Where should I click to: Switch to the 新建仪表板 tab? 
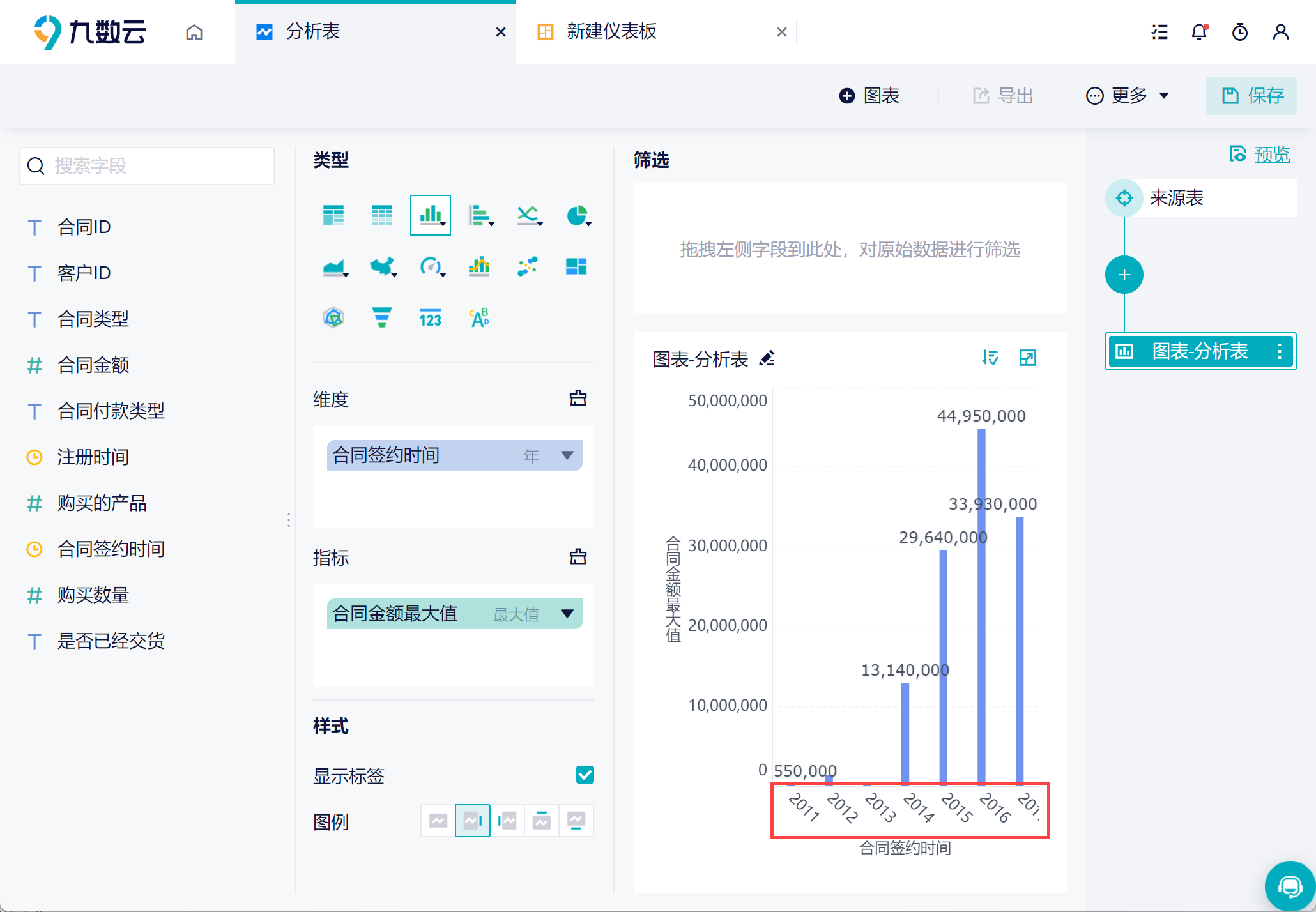tap(611, 32)
